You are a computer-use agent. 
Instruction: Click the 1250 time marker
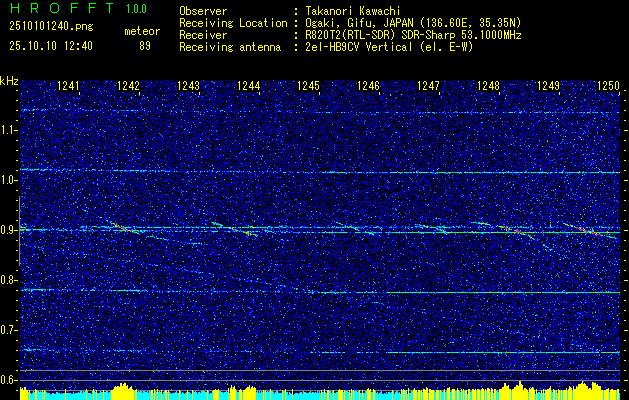point(609,85)
